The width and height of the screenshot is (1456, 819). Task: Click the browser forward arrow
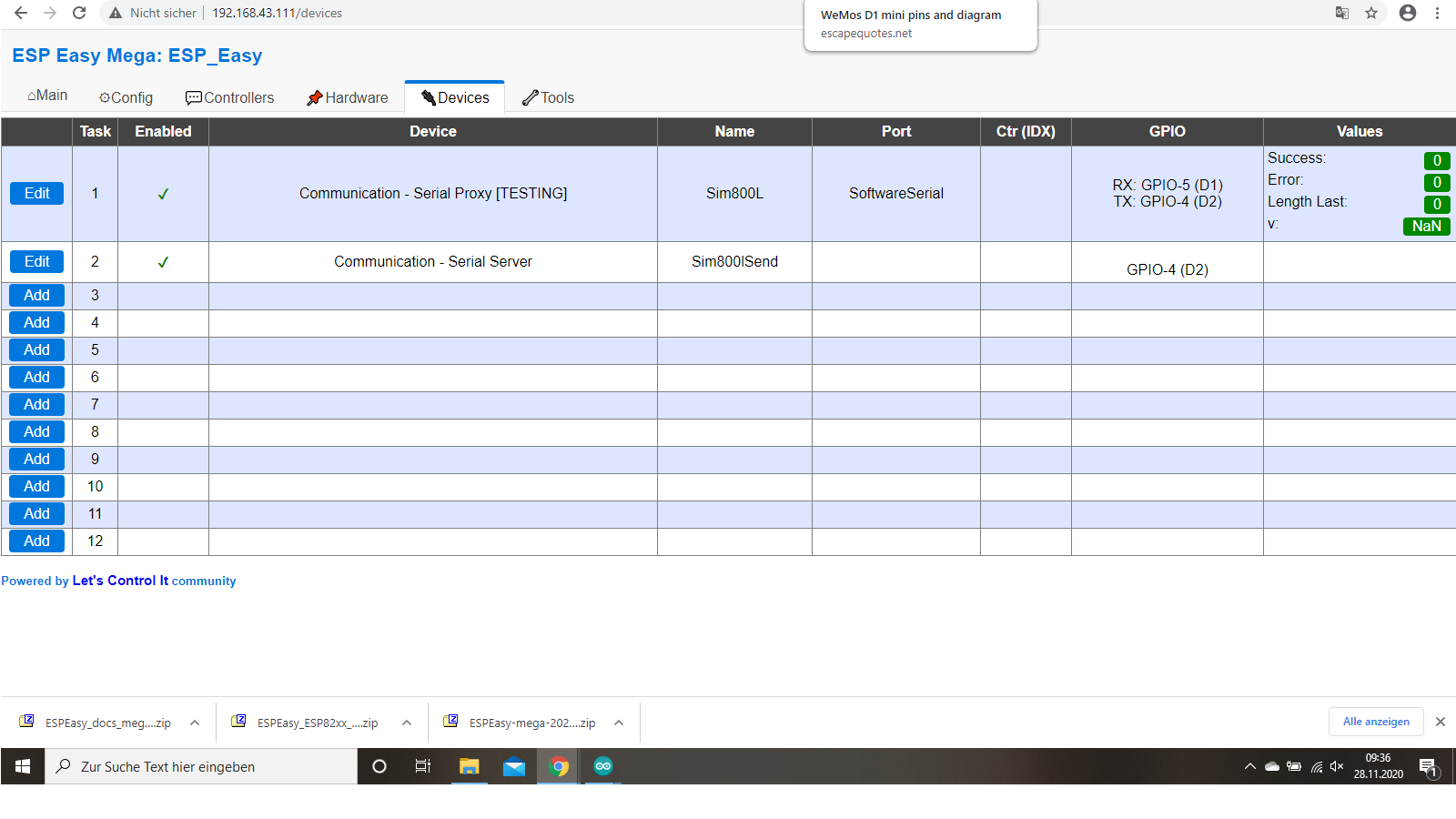[50, 13]
